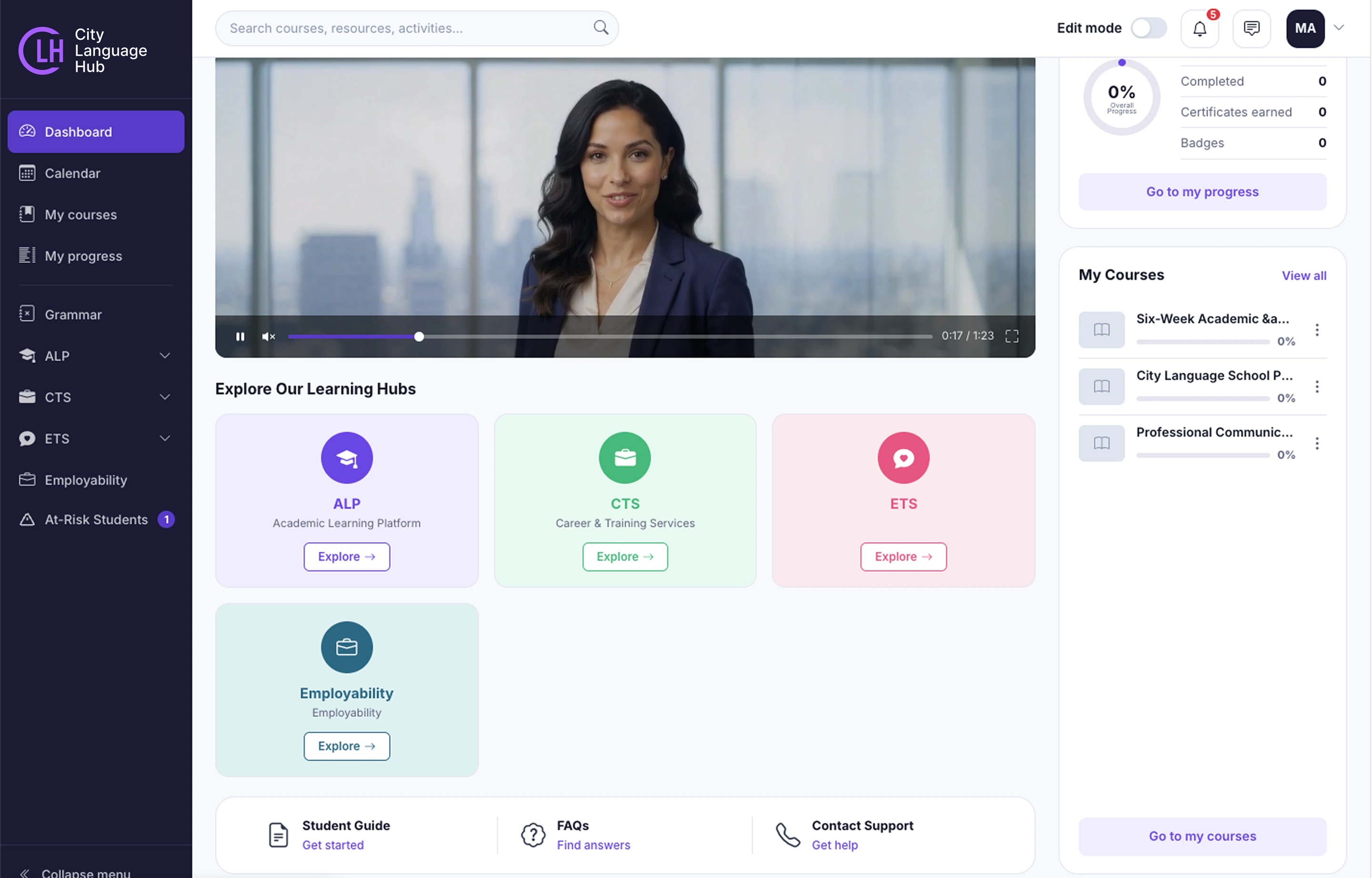Open Grammar in sidebar
The image size is (1372, 878).
tap(96, 314)
